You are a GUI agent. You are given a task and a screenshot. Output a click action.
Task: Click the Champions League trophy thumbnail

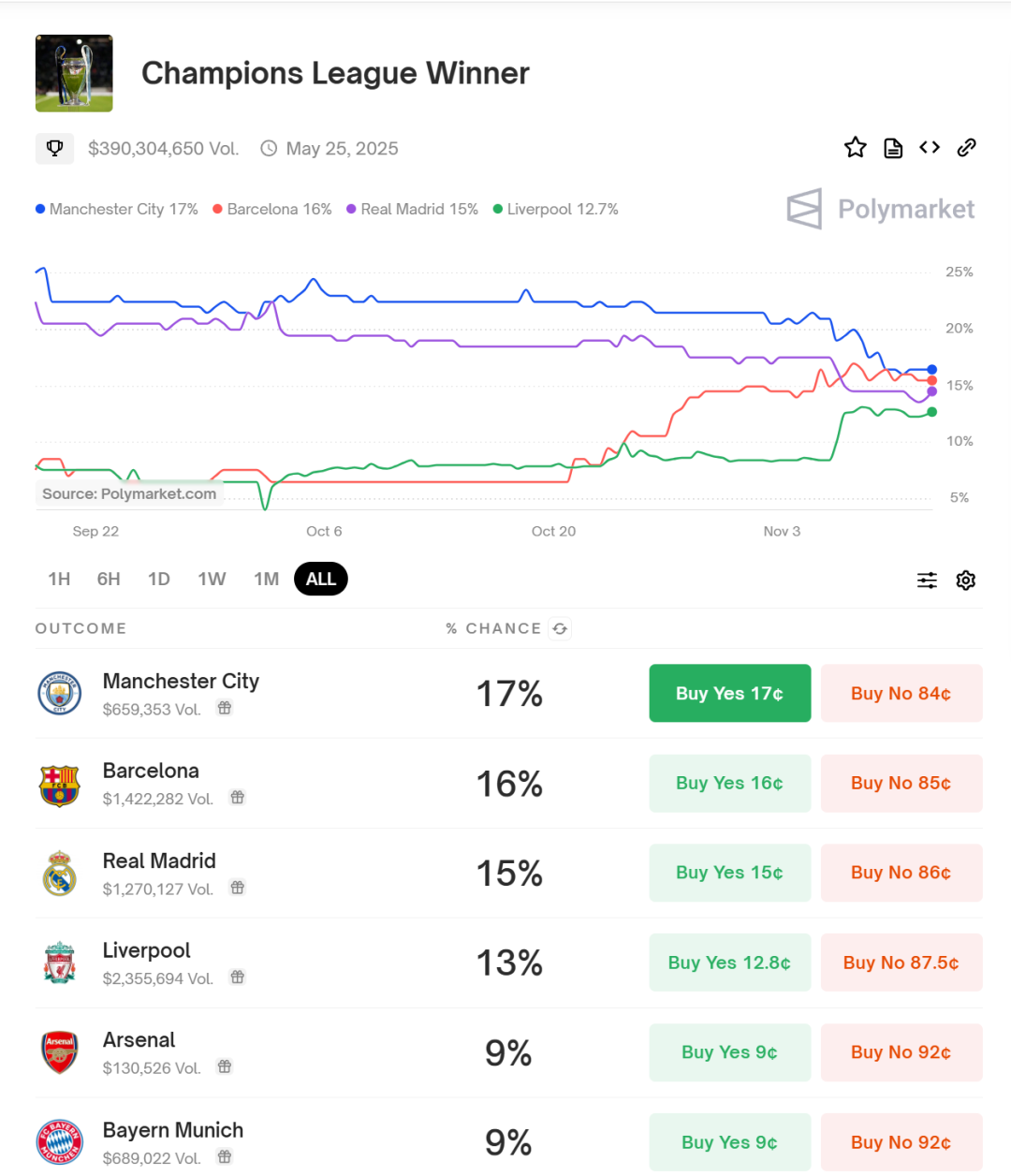74,74
